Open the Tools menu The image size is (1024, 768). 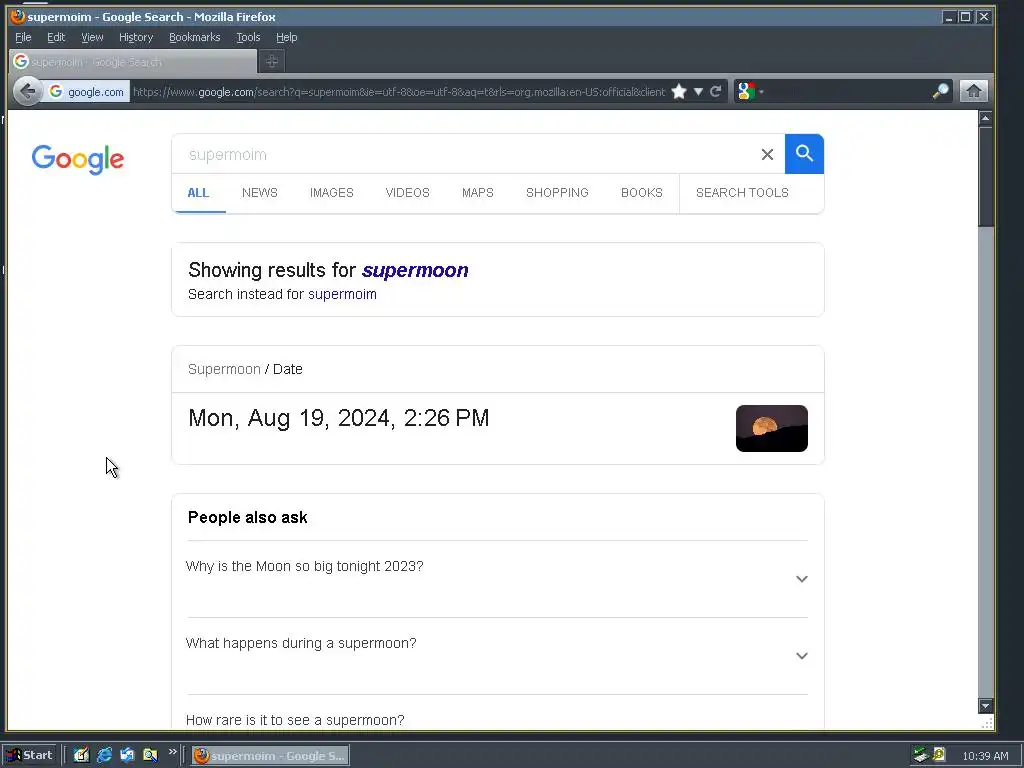tap(248, 37)
